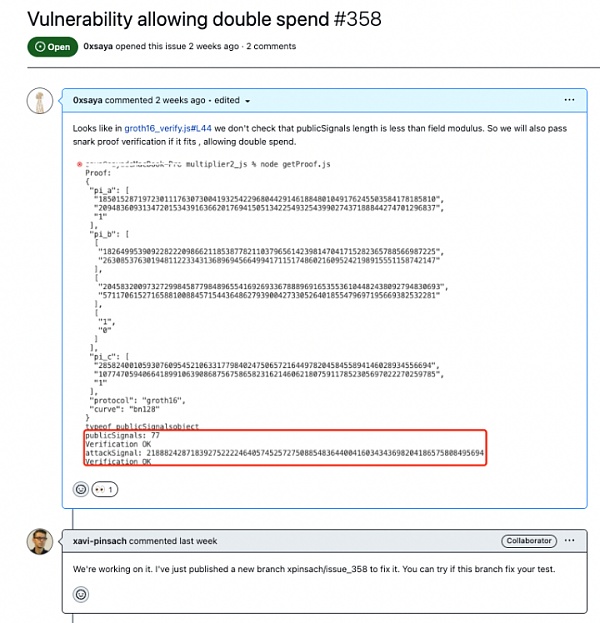Screen dimensions: 600x623
Task: Click xavi-pinsach username in comment header
Action: 106,541
